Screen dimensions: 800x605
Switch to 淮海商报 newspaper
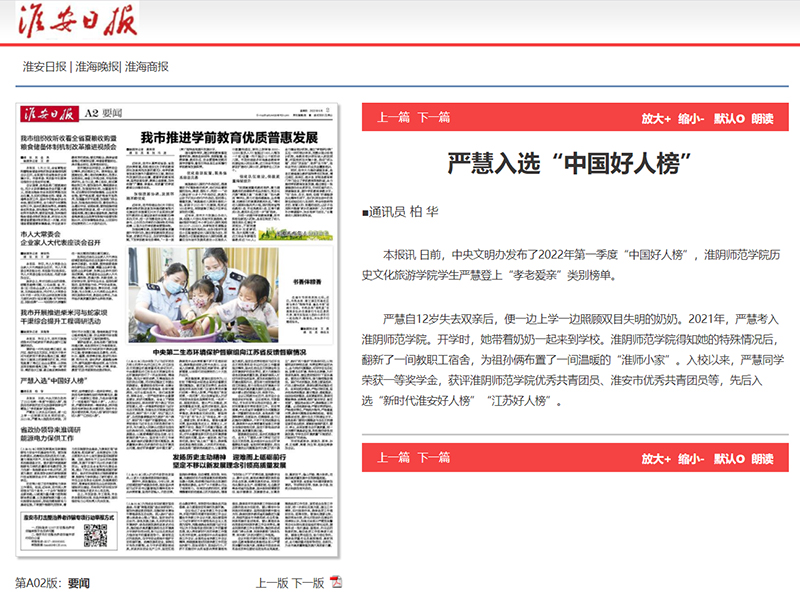147,67
